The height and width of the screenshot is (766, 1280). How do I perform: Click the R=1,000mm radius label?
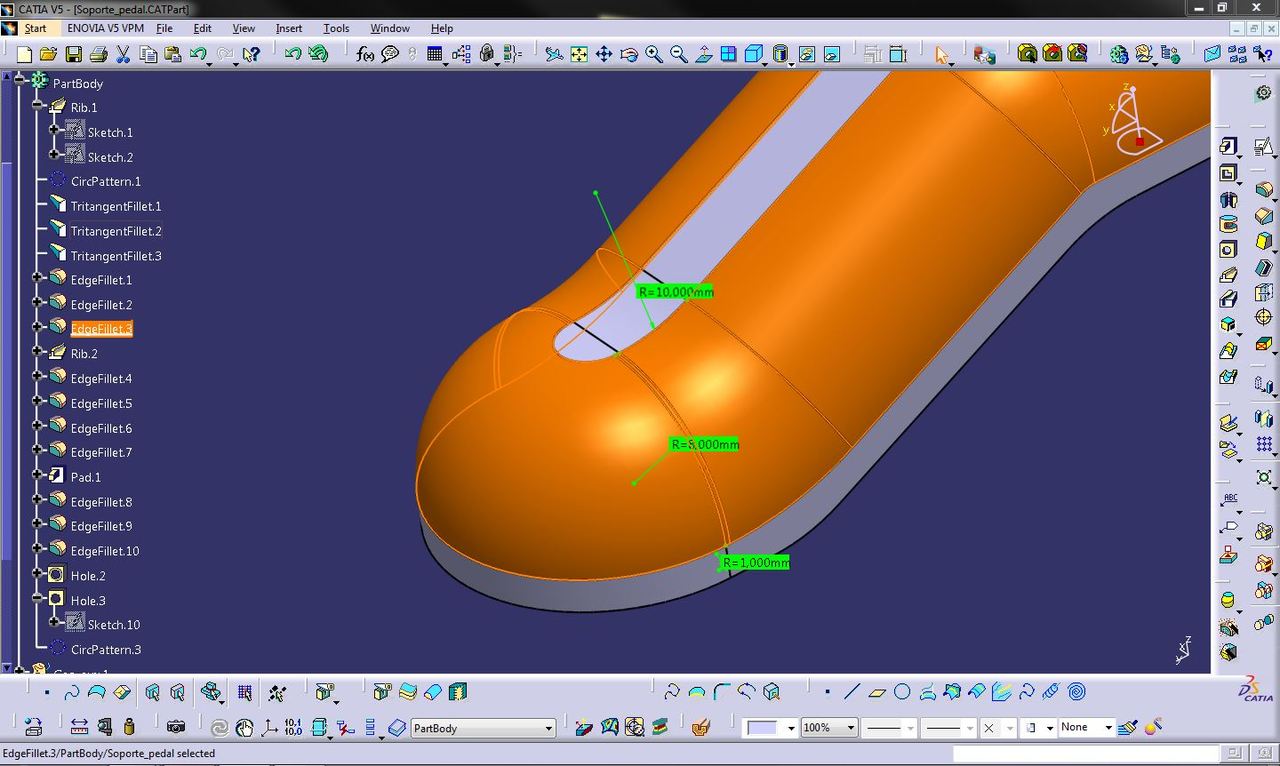click(755, 562)
